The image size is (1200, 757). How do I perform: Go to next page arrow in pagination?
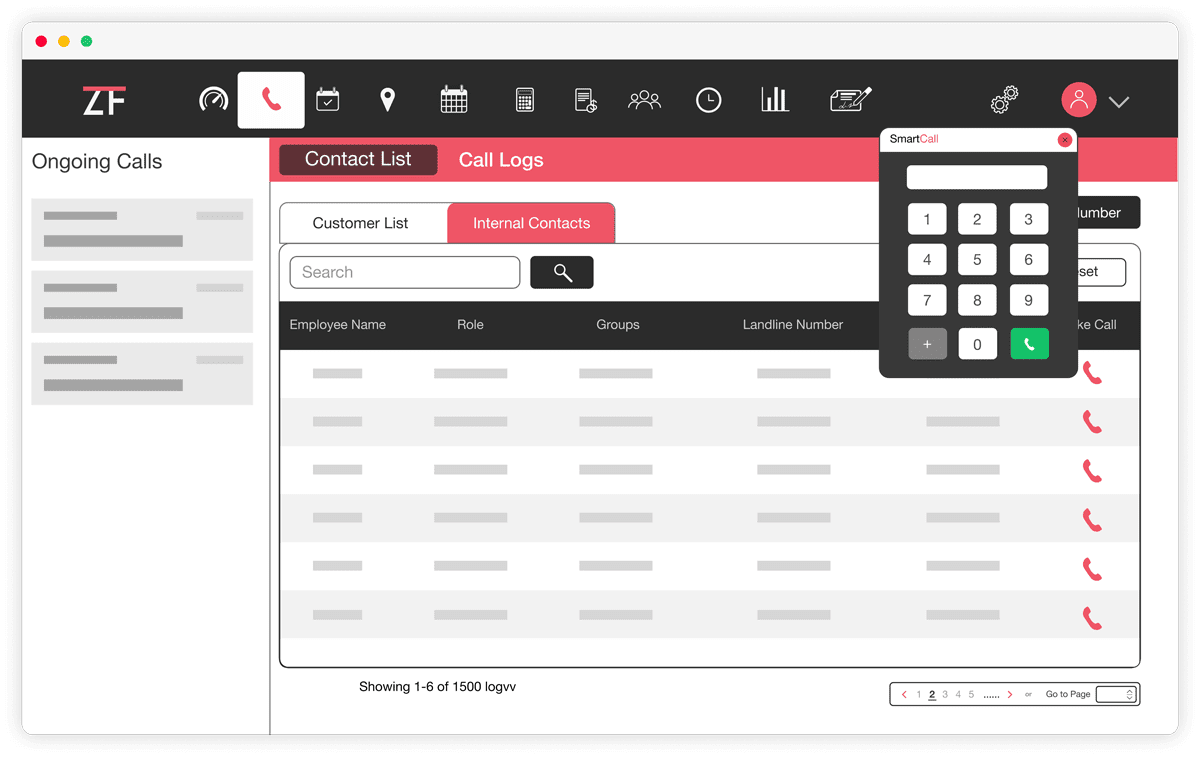[x=1010, y=694]
